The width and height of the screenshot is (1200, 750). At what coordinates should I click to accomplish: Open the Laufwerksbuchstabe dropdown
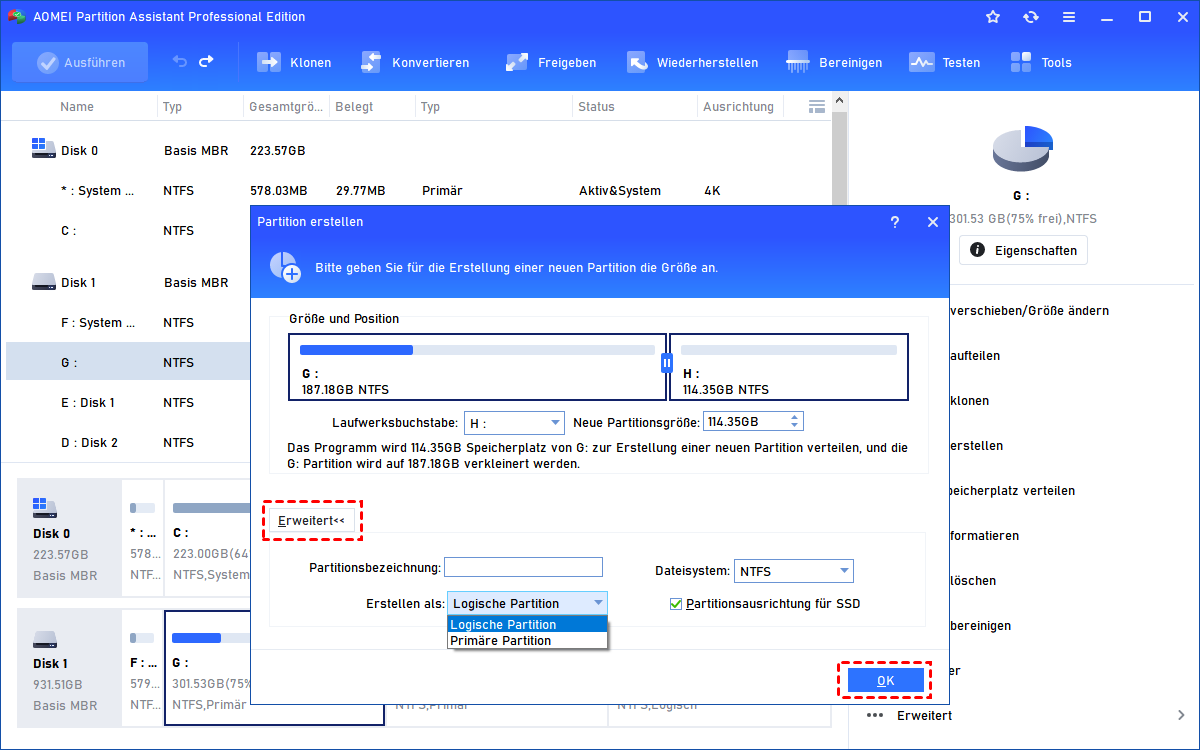[514, 422]
